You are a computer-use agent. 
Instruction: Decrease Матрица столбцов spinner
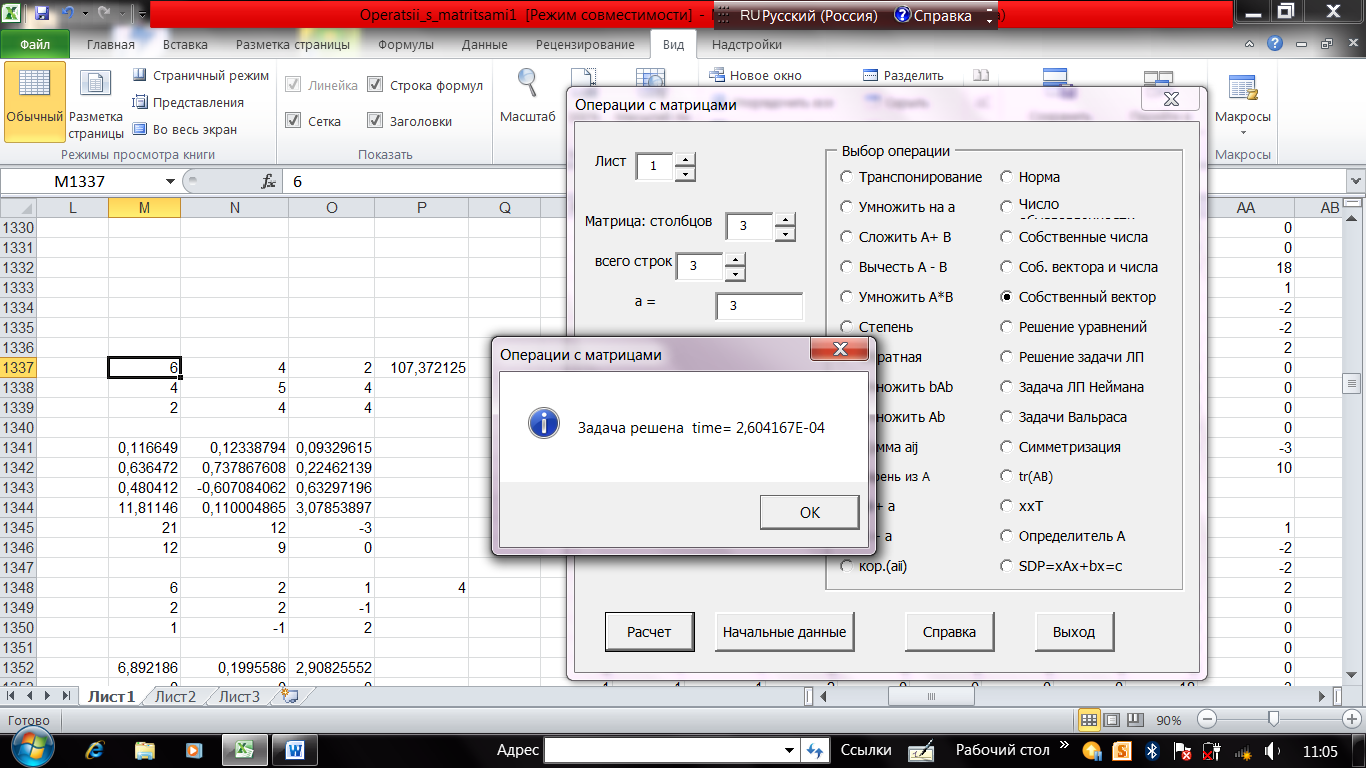click(785, 233)
